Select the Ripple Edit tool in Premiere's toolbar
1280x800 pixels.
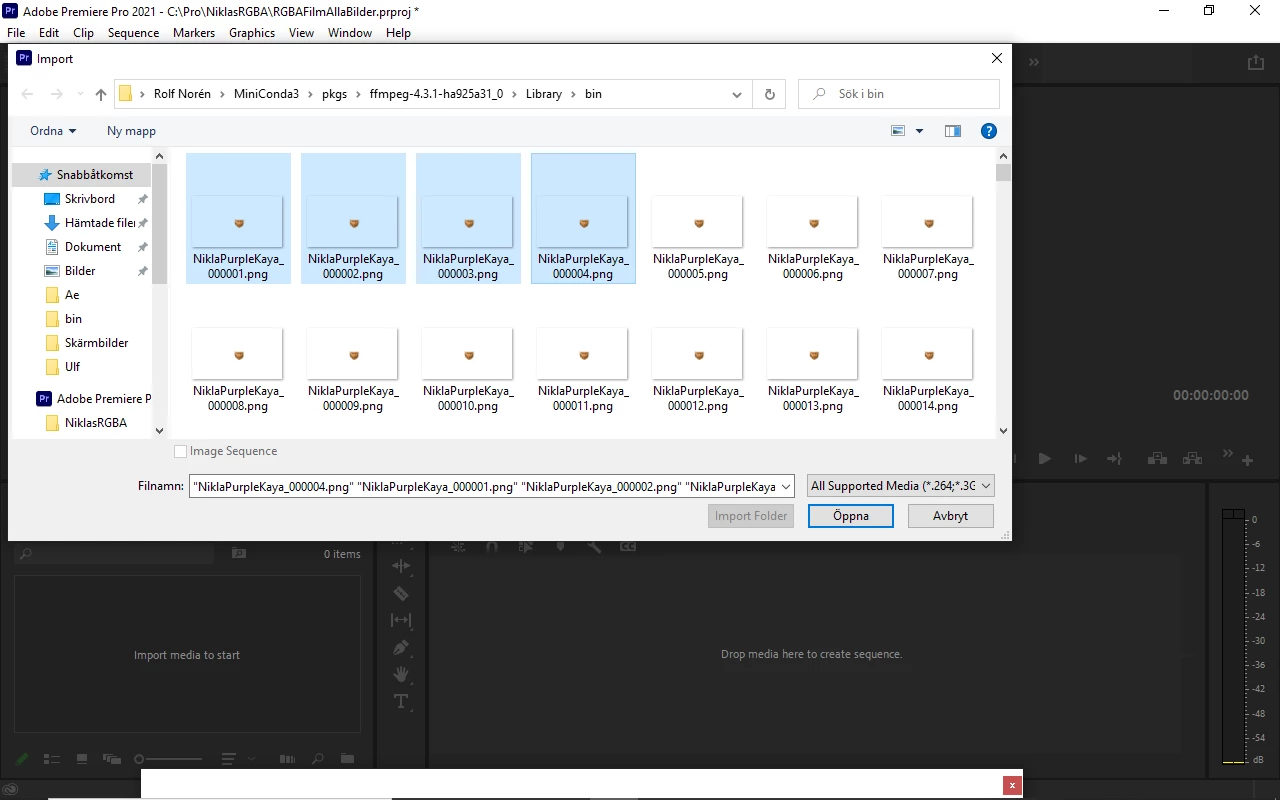(x=400, y=566)
